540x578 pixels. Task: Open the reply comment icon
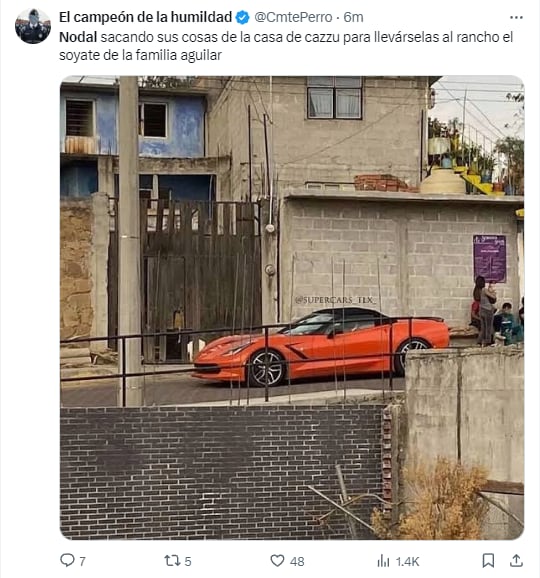67,560
